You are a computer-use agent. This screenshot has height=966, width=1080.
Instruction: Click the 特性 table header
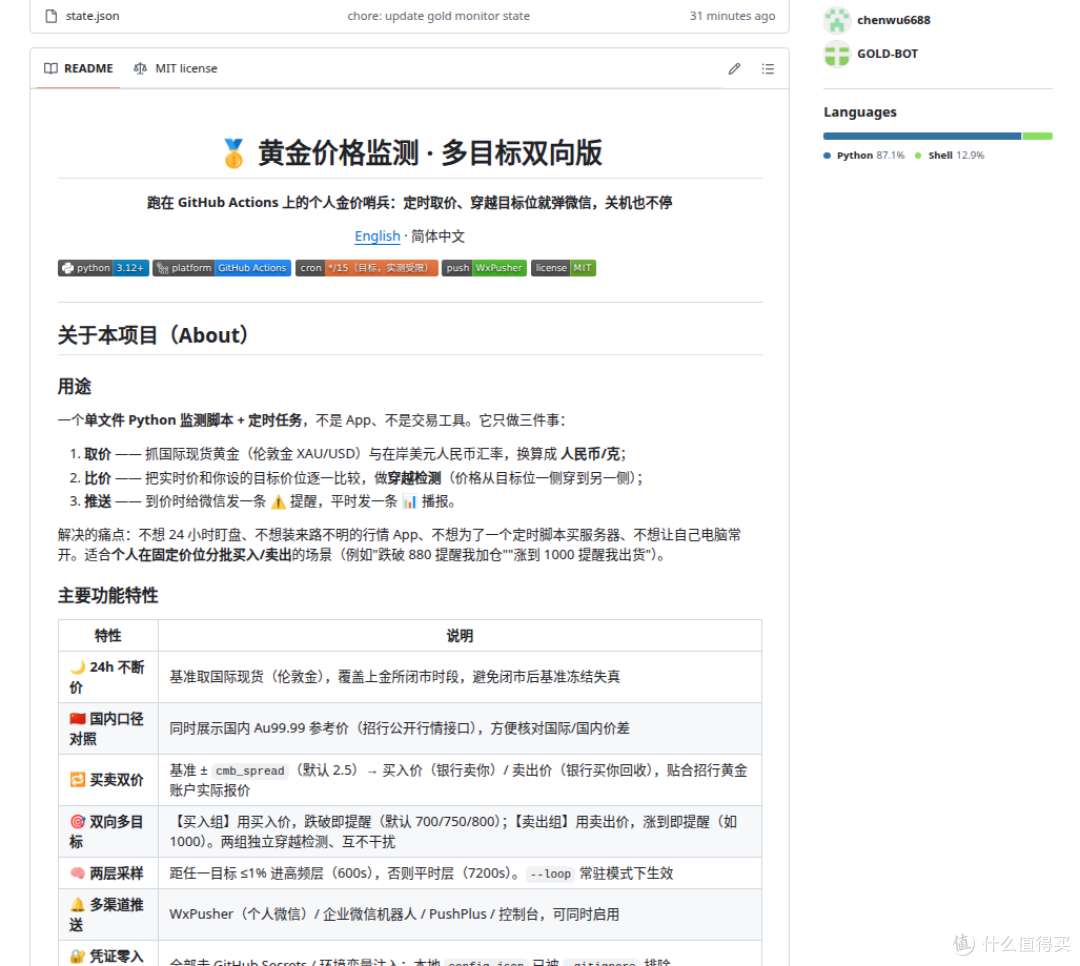108,636
